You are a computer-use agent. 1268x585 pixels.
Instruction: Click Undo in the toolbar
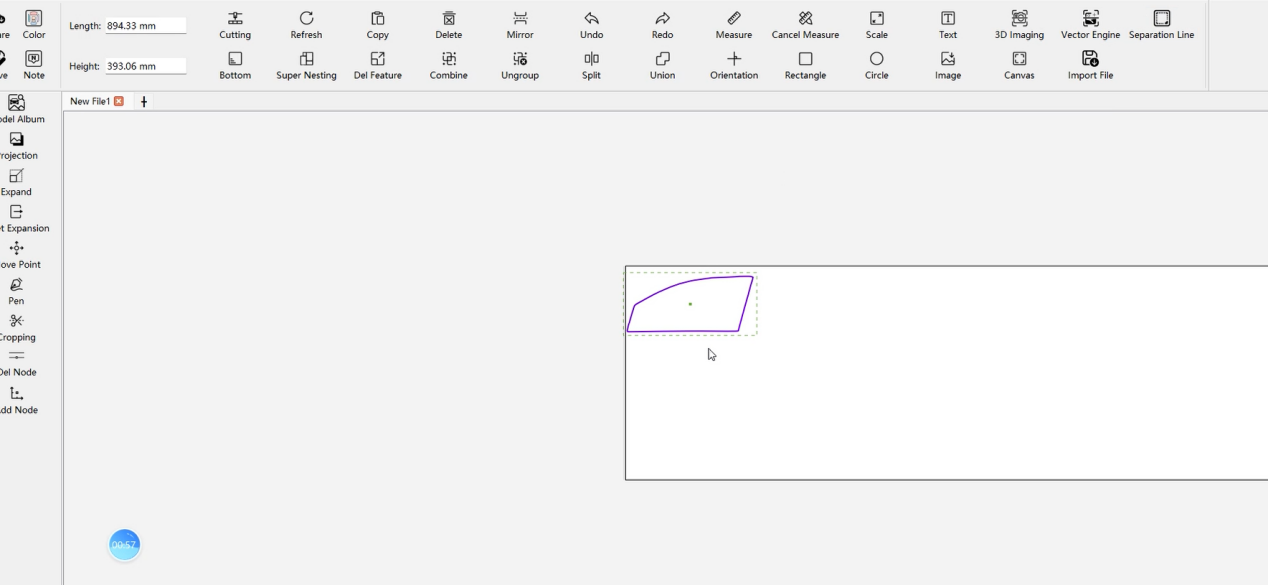coord(591,24)
